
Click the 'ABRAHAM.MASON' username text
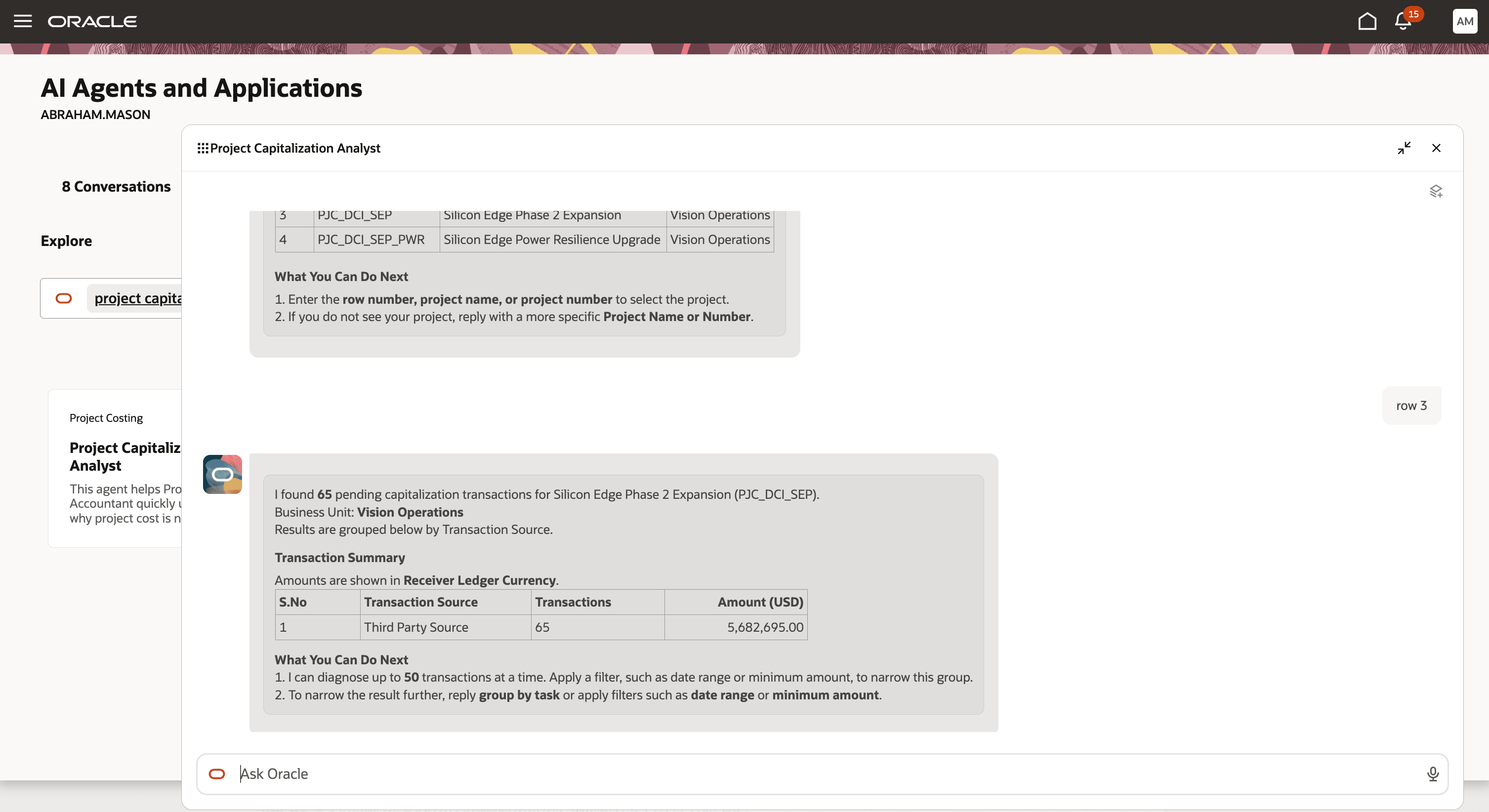(x=95, y=115)
